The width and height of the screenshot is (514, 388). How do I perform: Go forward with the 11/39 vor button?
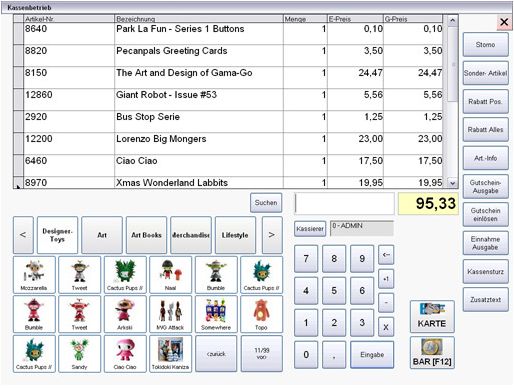click(261, 354)
